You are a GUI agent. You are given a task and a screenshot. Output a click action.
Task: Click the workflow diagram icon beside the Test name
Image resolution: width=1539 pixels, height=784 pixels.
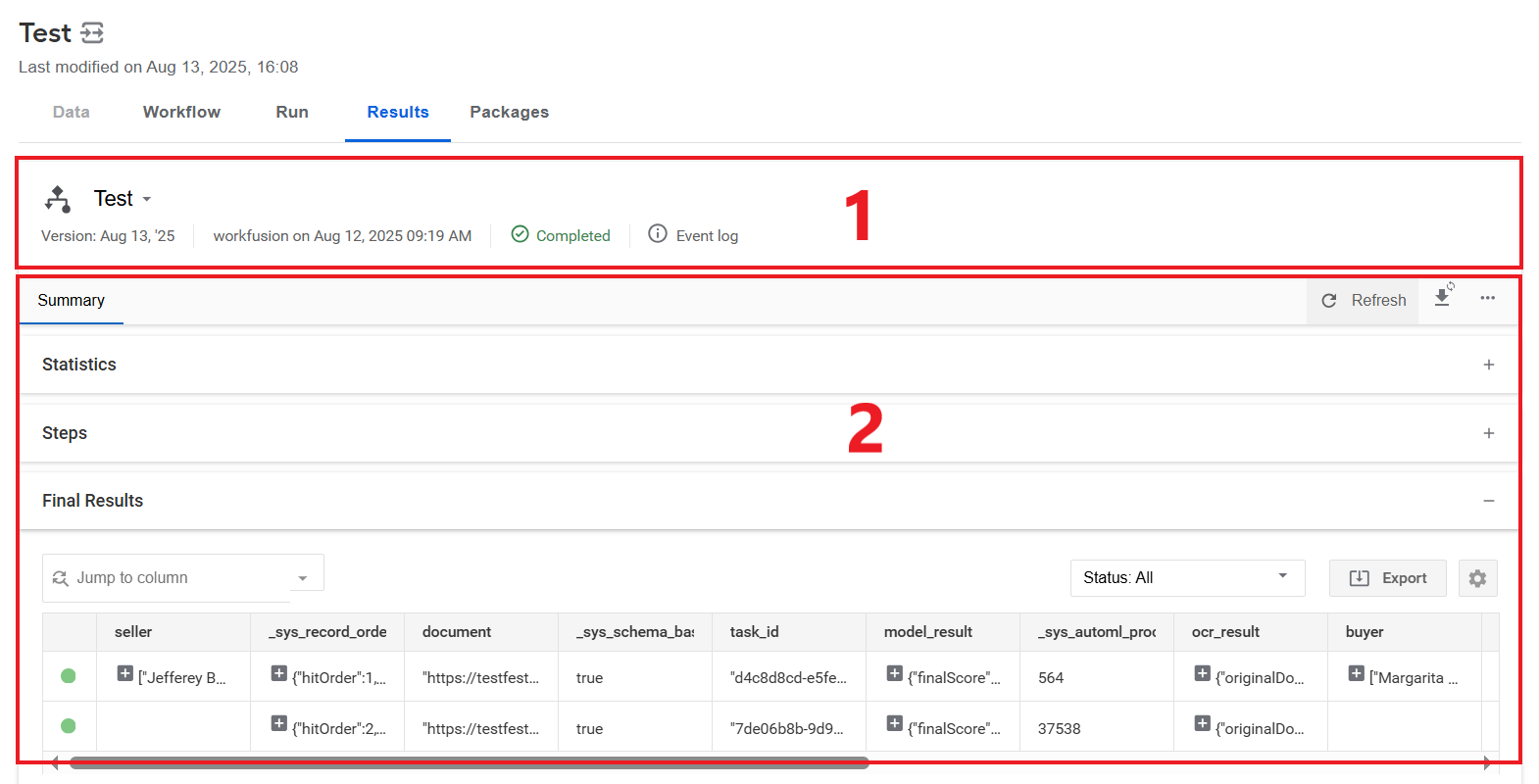pyautogui.click(x=58, y=199)
